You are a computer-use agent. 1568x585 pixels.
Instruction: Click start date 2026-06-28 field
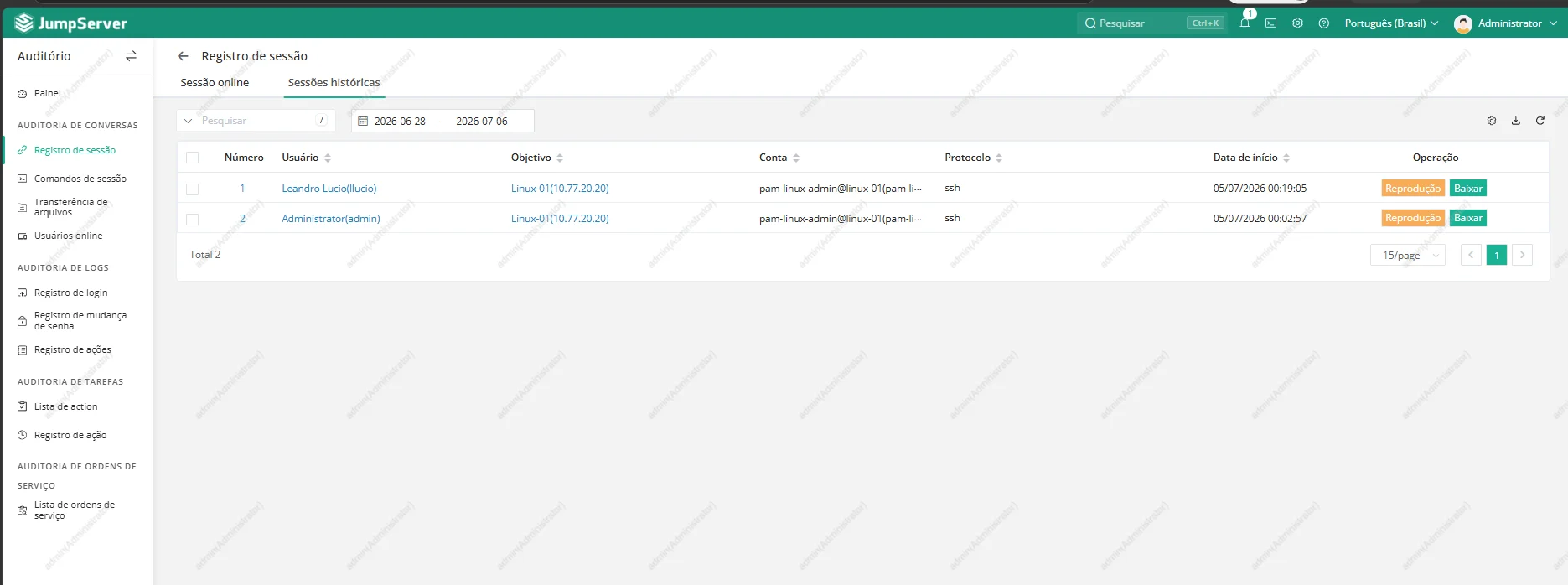click(x=400, y=122)
